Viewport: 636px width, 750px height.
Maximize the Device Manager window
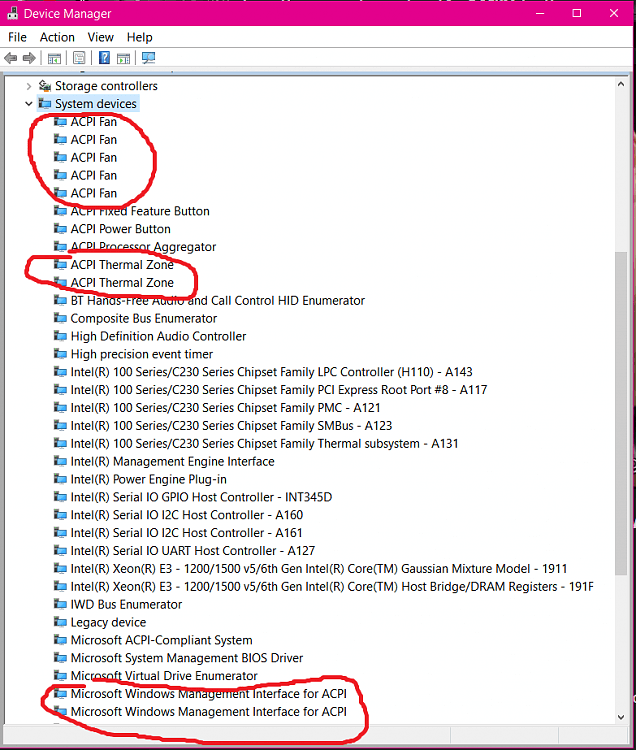577,13
